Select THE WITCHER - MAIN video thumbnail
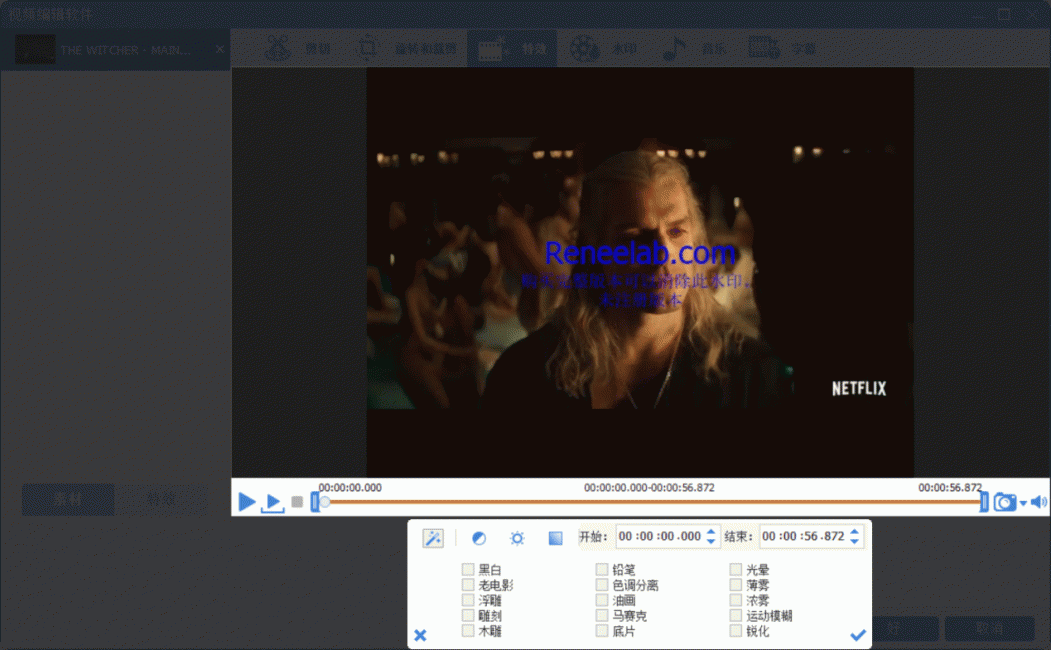1051x650 pixels. coord(36,49)
